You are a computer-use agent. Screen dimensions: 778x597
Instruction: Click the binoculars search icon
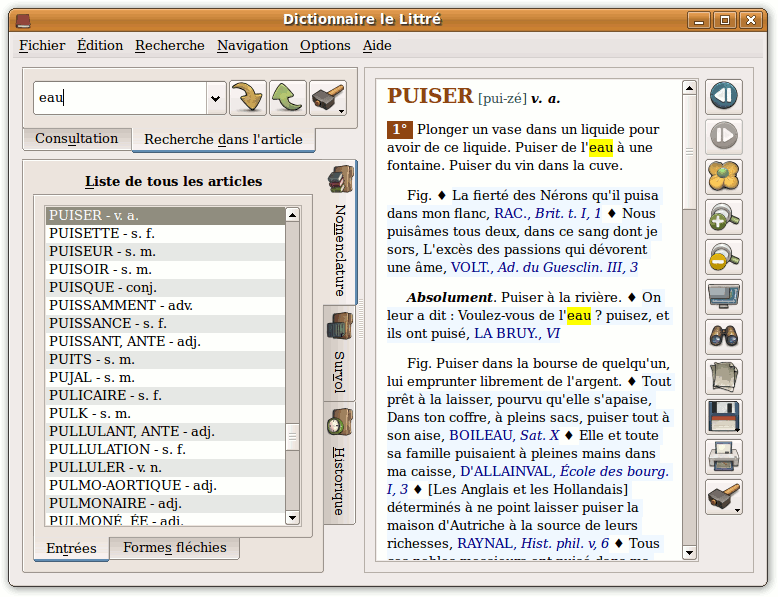(724, 337)
